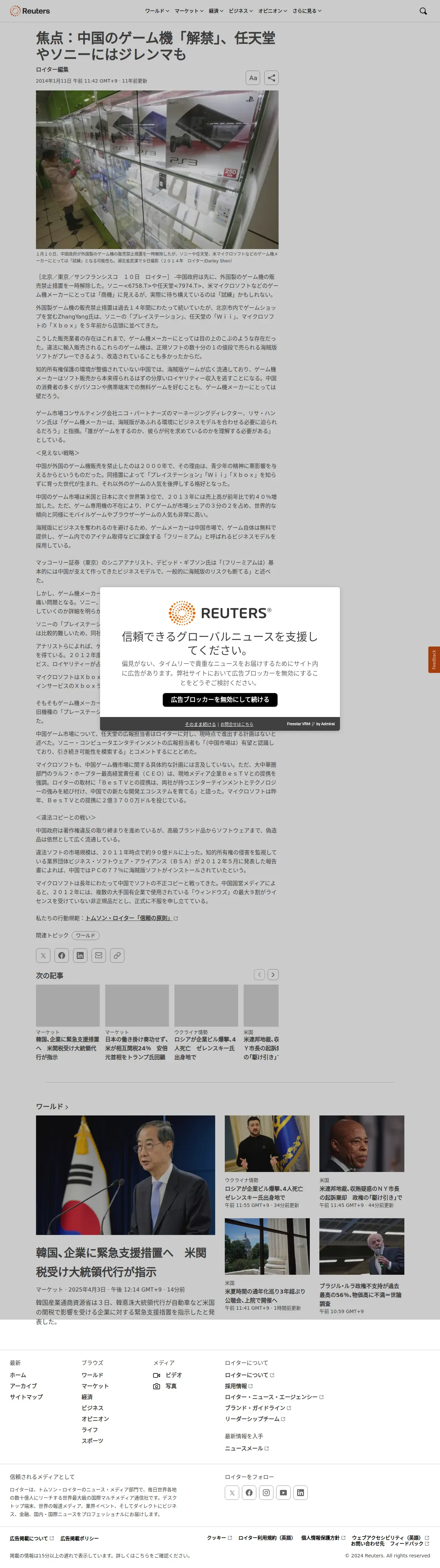Expand the 経済 menu in header
This screenshot has height=1568, width=440.
click(216, 11)
